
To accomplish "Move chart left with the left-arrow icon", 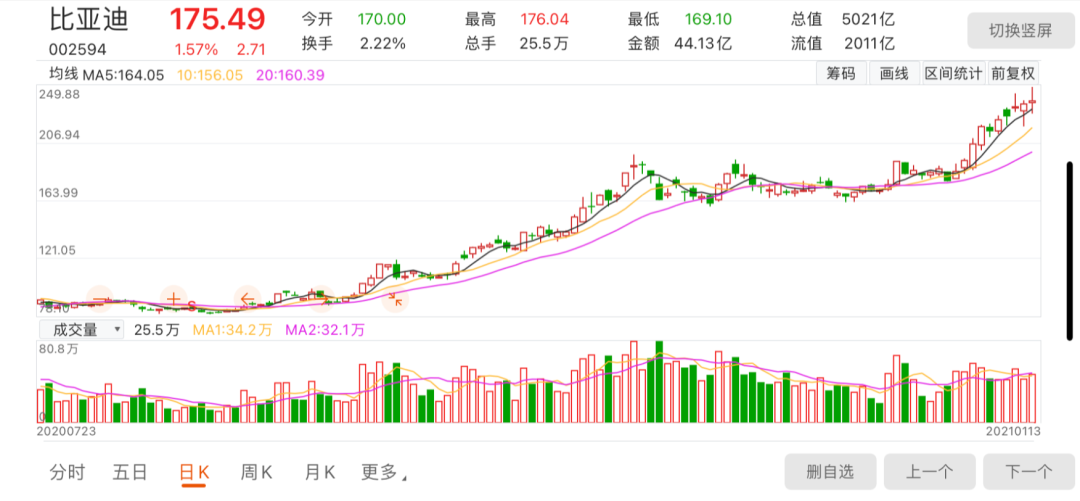I will pos(247,299).
